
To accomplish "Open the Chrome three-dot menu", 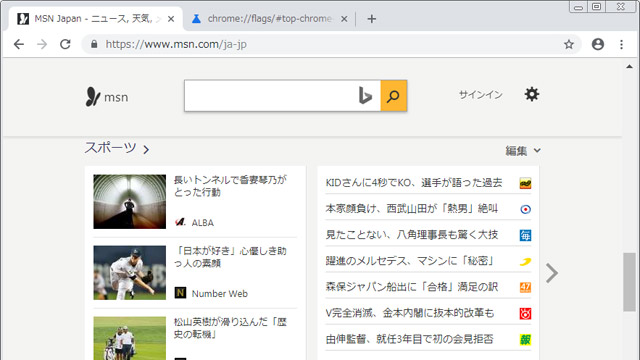I will (x=621, y=44).
